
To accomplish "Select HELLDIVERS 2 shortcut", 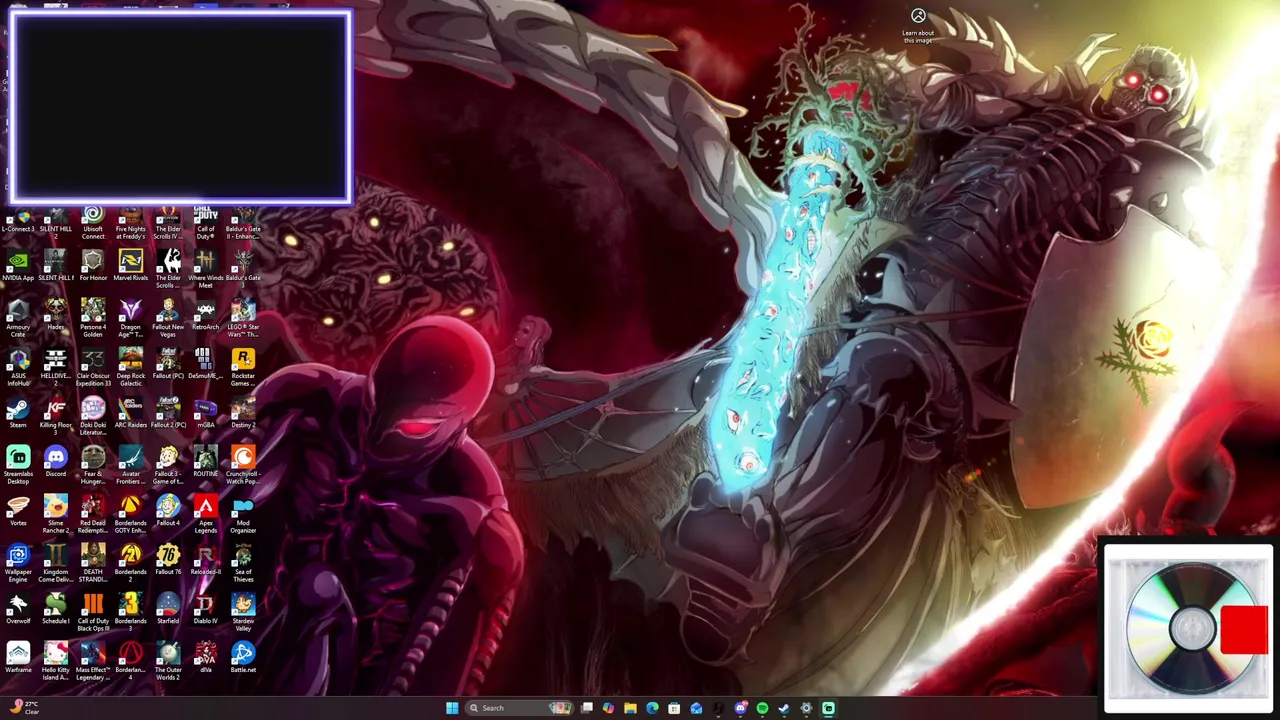I will click(55, 368).
